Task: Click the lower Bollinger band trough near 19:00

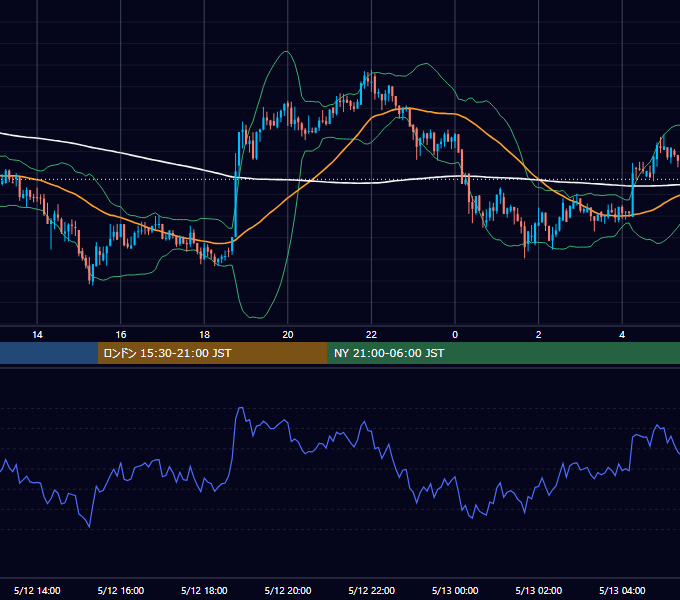Action: click(258, 317)
